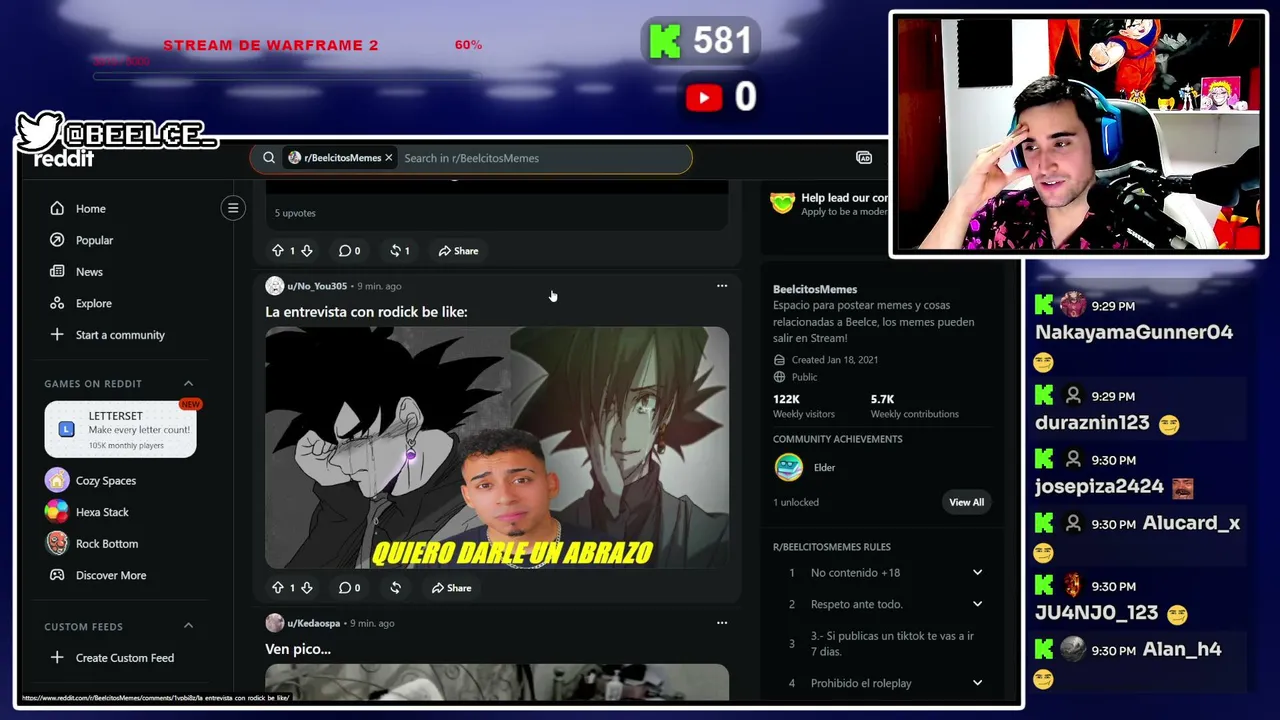Open the Letterset game card

120,429
